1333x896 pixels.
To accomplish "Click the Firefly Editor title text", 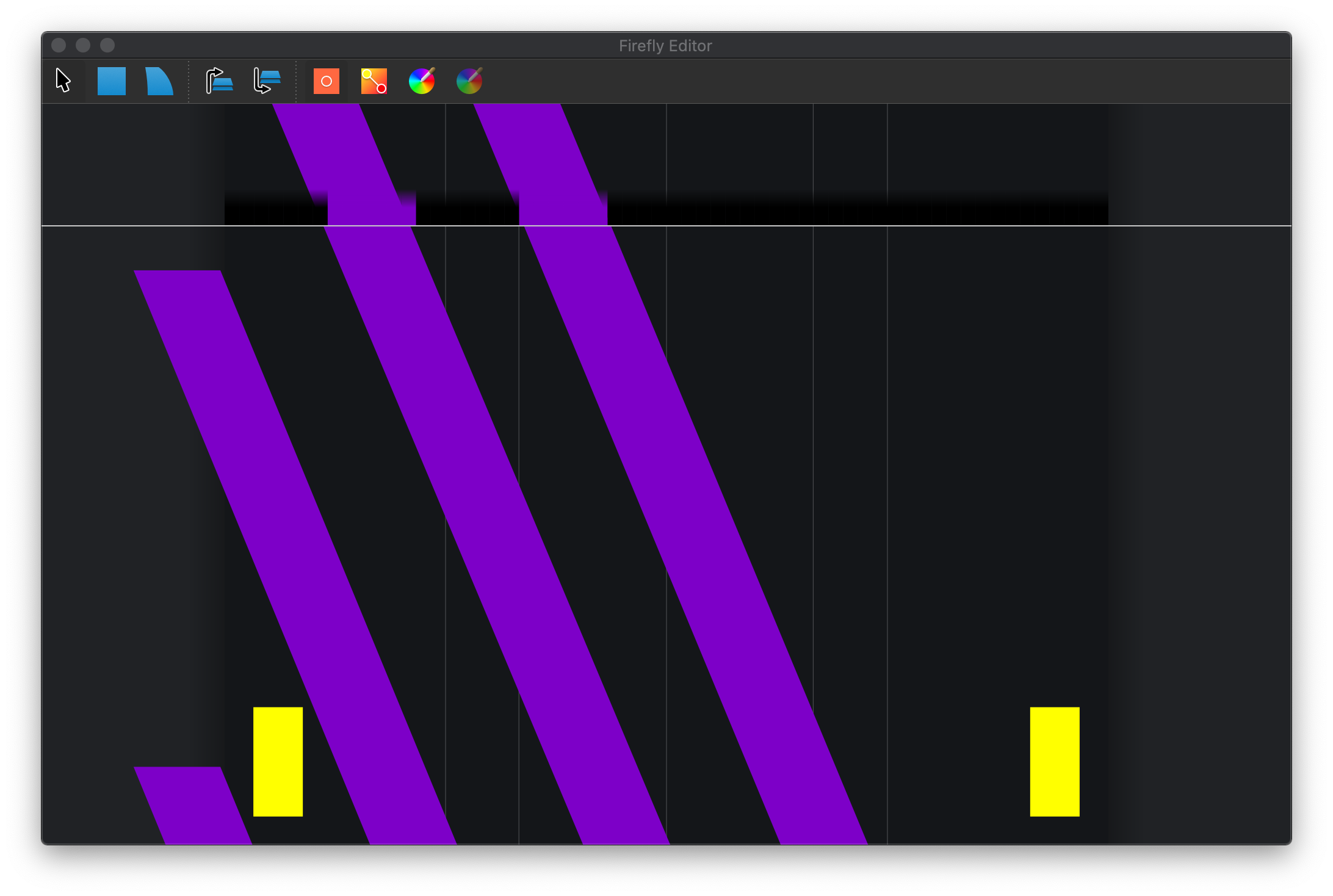I will [x=665, y=46].
